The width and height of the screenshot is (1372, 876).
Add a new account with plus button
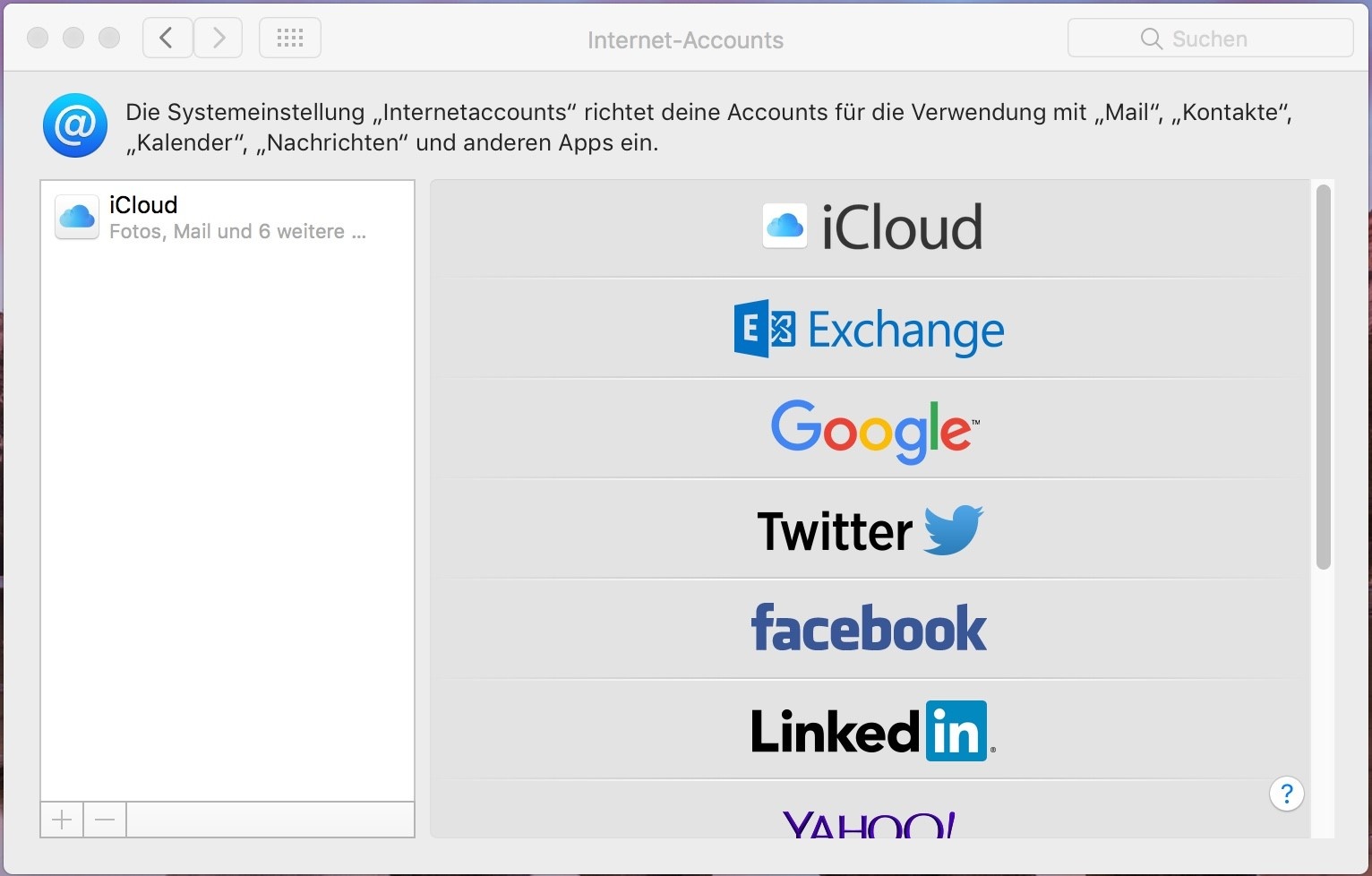[62, 820]
